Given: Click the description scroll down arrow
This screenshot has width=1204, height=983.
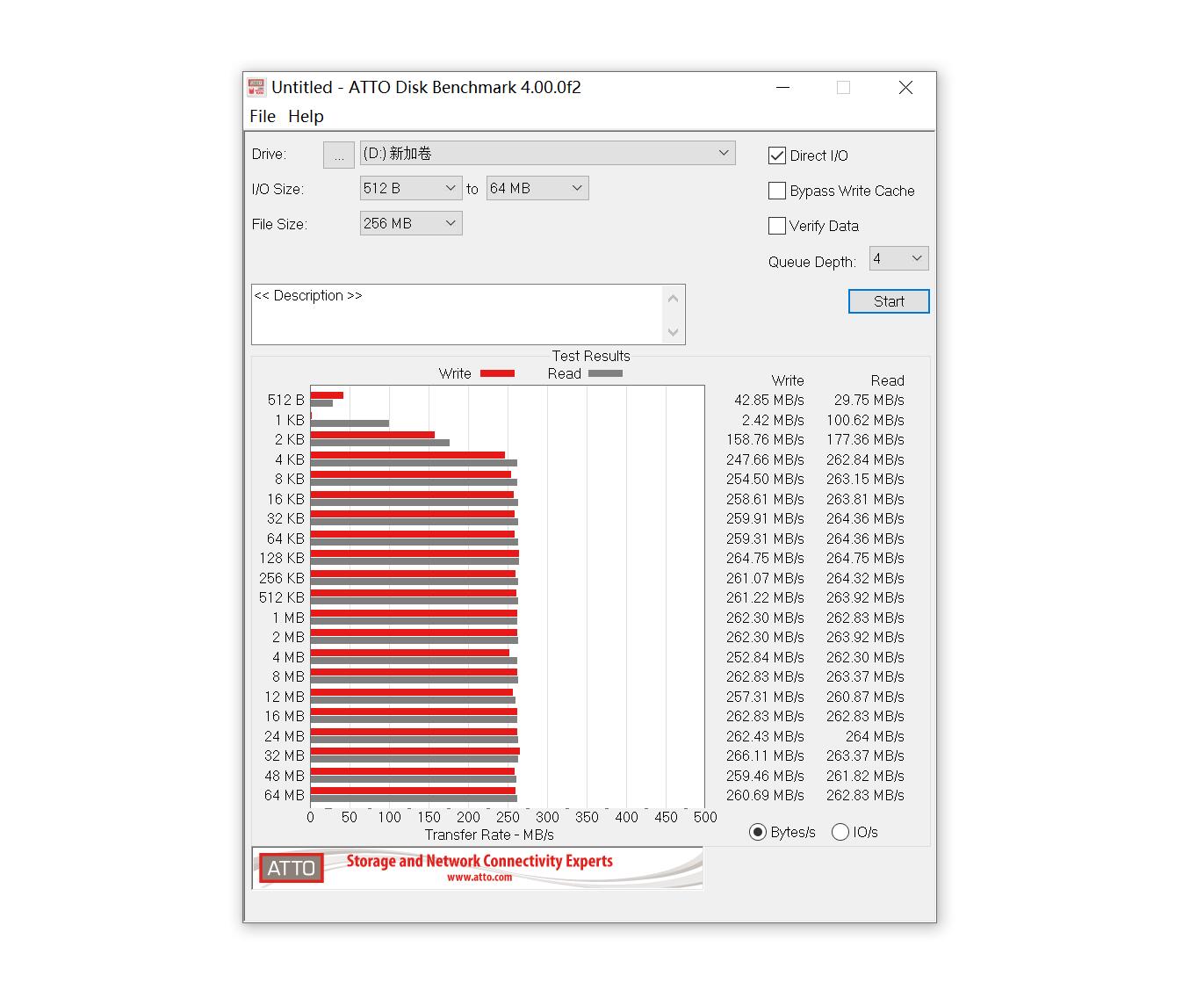Looking at the screenshot, I should pos(673,332).
